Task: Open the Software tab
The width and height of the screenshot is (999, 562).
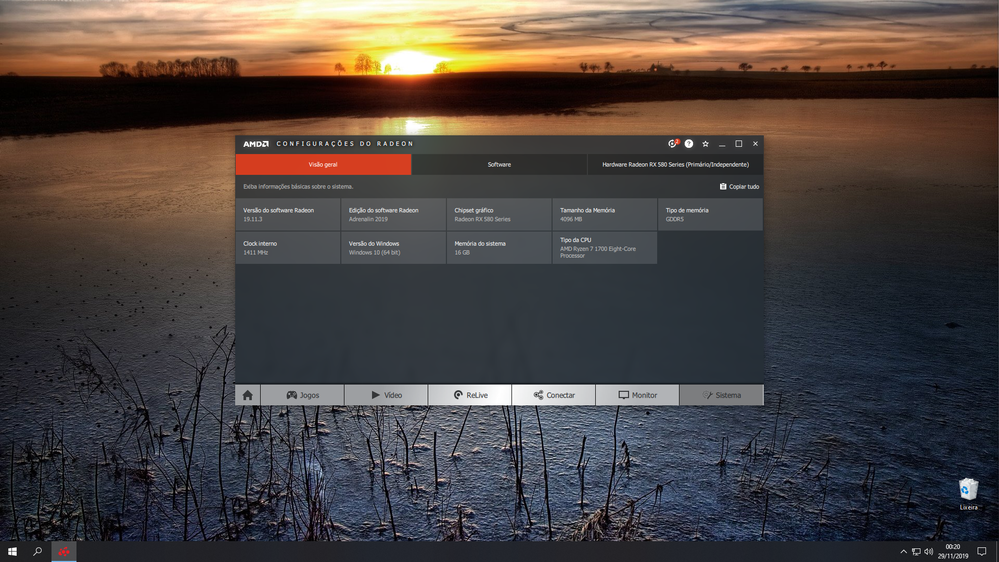Action: (499, 164)
